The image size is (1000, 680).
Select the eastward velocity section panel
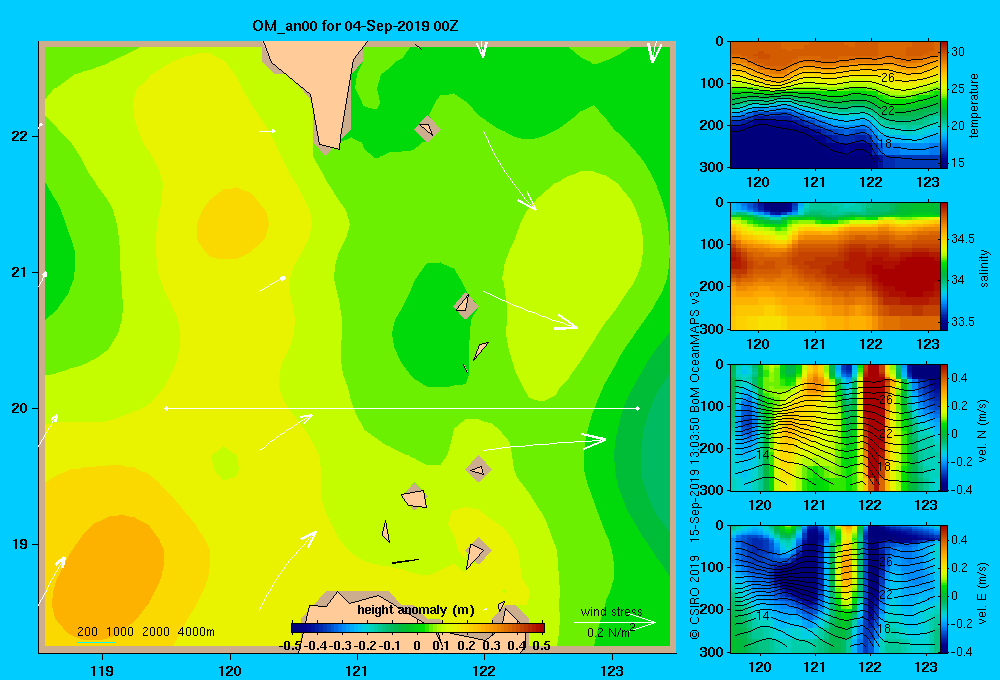pyautogui.click(x=834, y=589)
